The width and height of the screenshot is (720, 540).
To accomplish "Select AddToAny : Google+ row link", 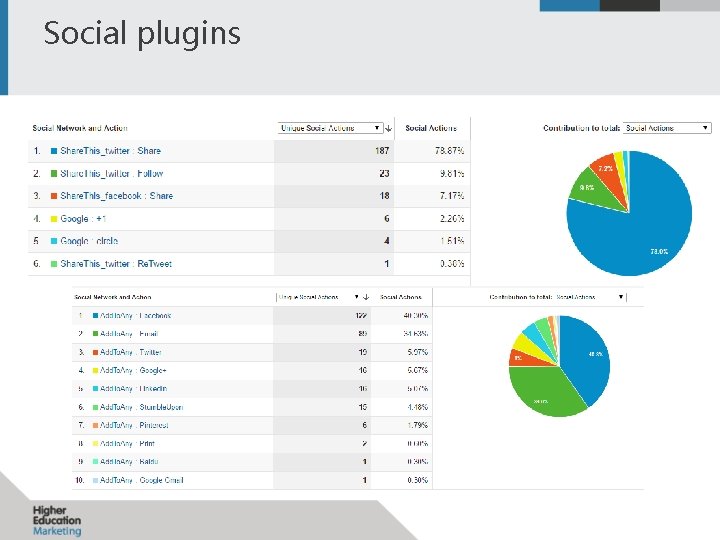I will tap(133, 370).
